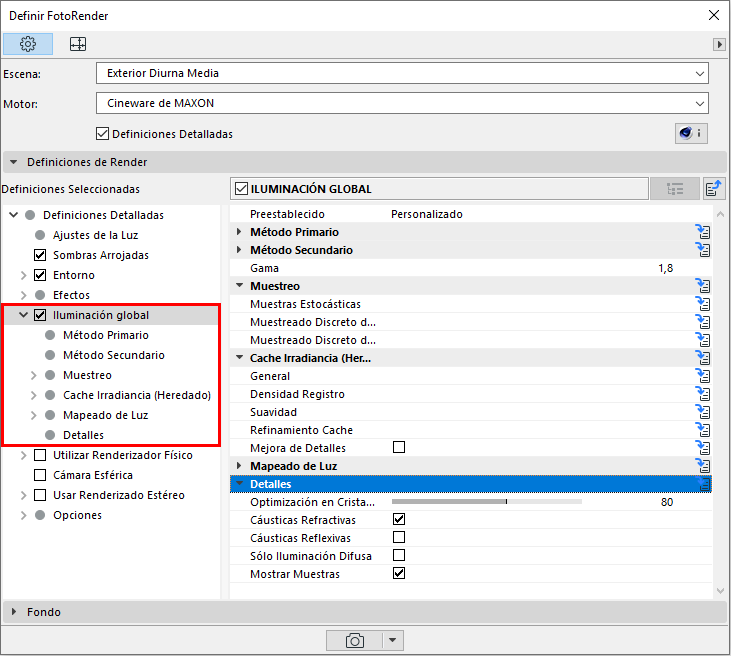Viewport: 731px width, 656px height.
Task: Close the Definir FotoRender dialog
Action: (714, 15)
